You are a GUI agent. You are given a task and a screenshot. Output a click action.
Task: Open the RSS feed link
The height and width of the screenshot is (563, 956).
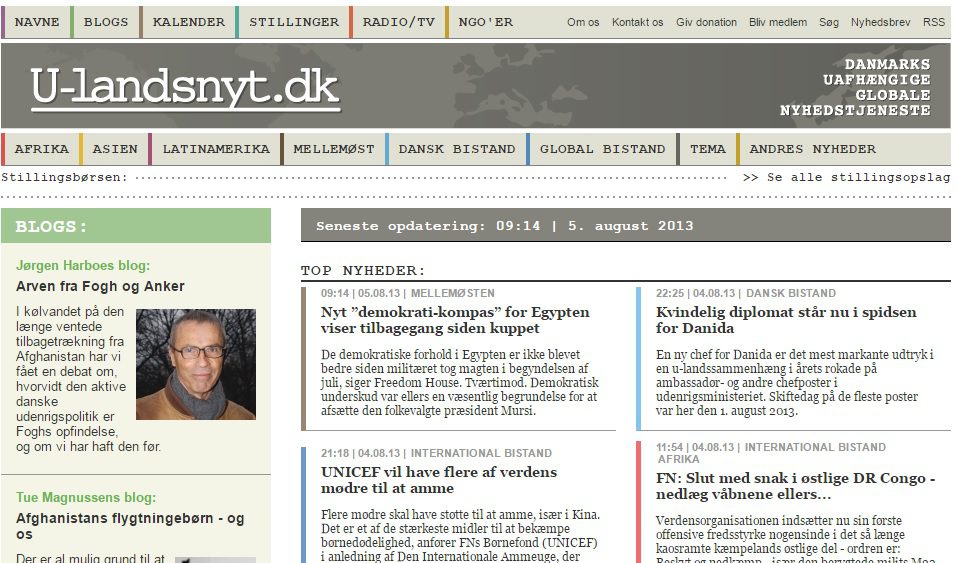click(933, 22)
